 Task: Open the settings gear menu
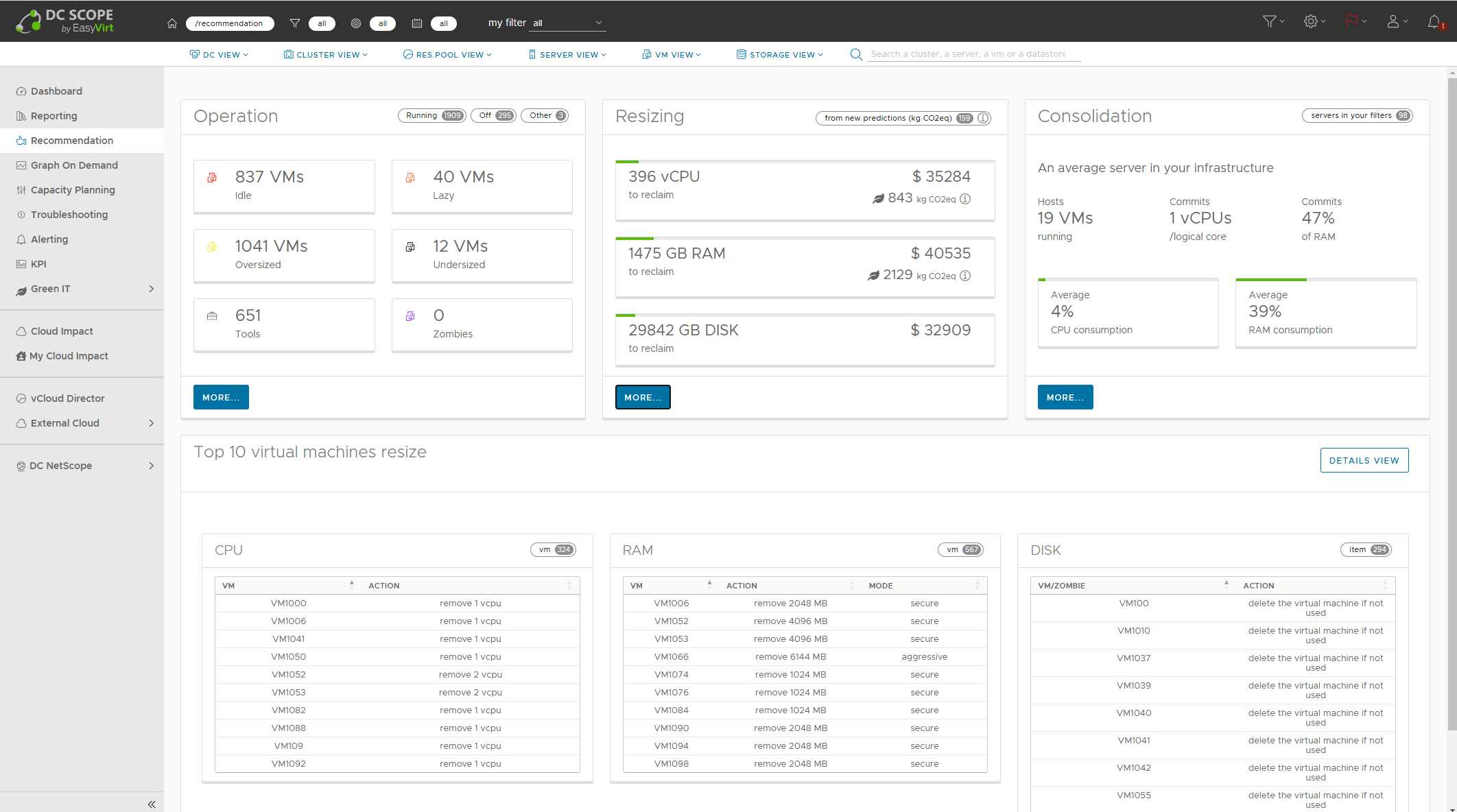pyautogui.click(x=1314, y=21)
